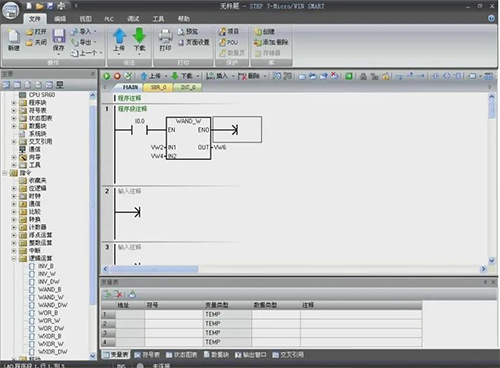The width and height of the screenshot is (500, 368).
Task: Click the New file icon in ribbon
Action: [x=14, y=36]
